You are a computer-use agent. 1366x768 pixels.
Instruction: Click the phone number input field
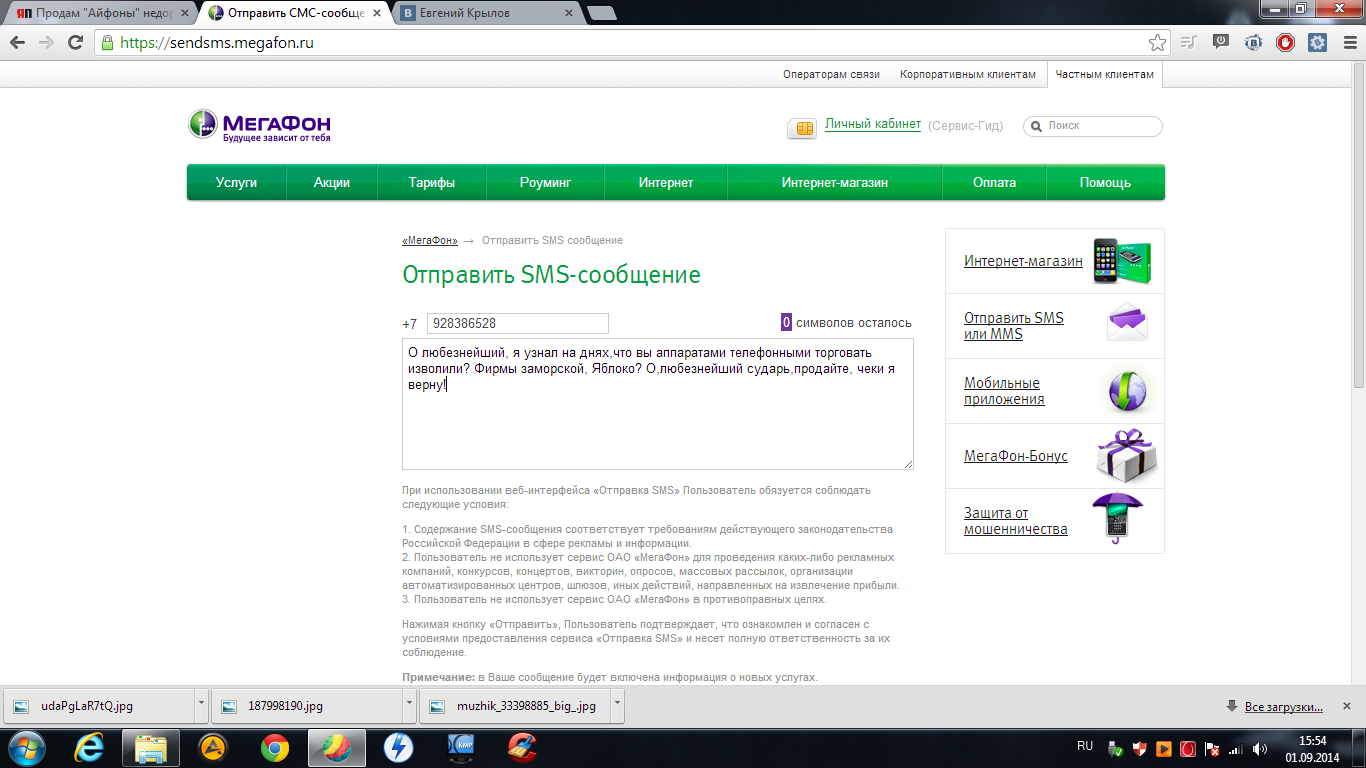tap(517, 324)
